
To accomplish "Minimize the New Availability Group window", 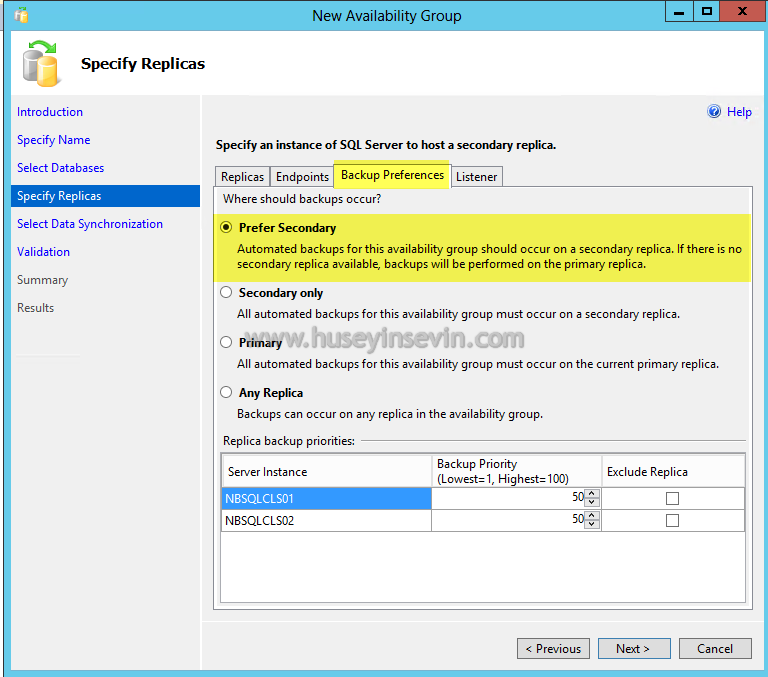I will pyautogui.click(x=679, y=11).
